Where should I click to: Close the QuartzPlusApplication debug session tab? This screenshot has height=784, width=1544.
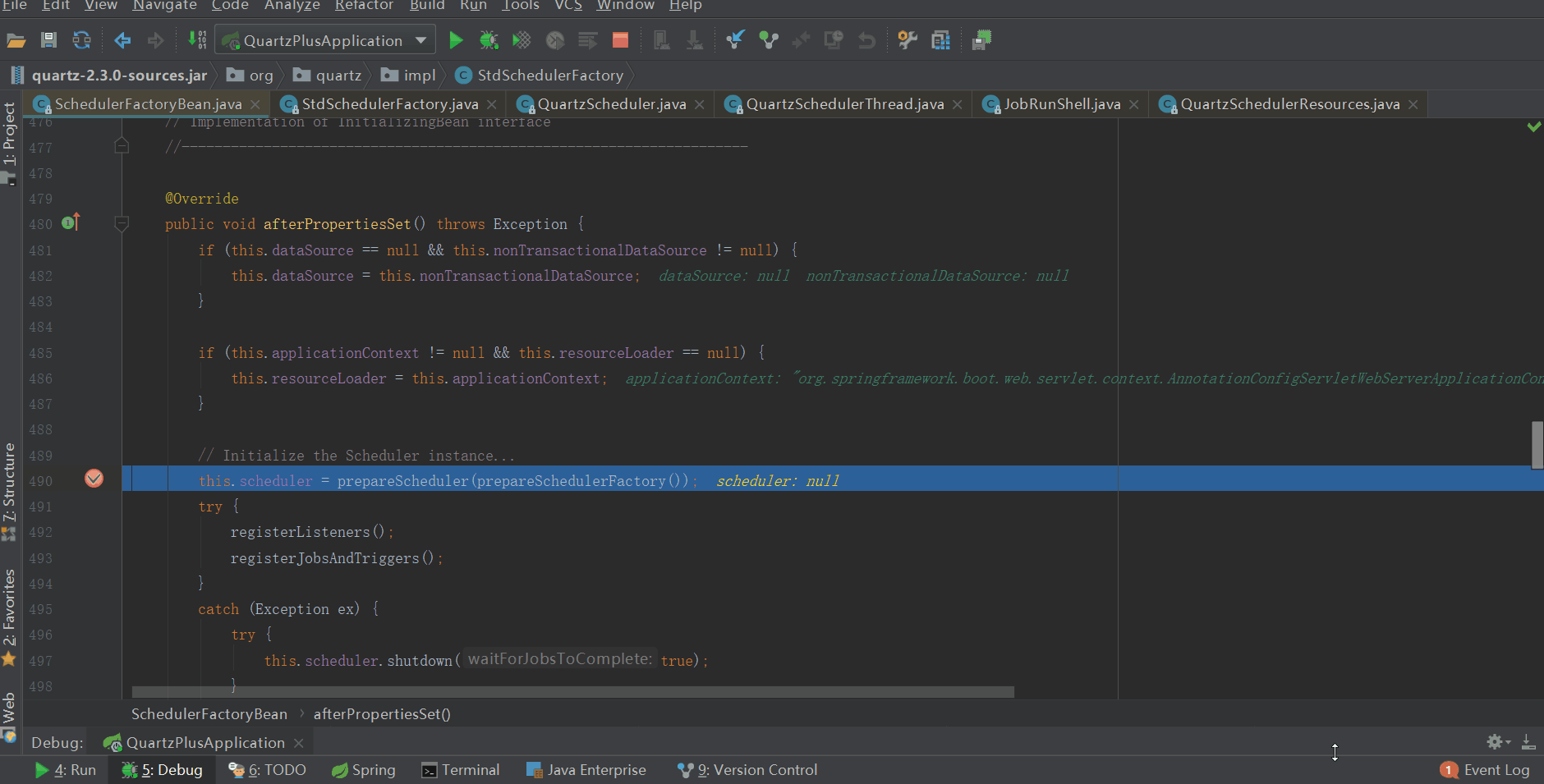(298, 743)
